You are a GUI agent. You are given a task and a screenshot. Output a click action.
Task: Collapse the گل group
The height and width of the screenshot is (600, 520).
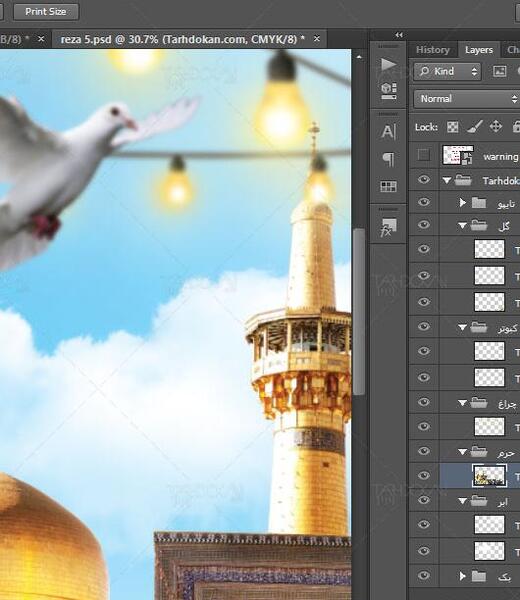462,226
